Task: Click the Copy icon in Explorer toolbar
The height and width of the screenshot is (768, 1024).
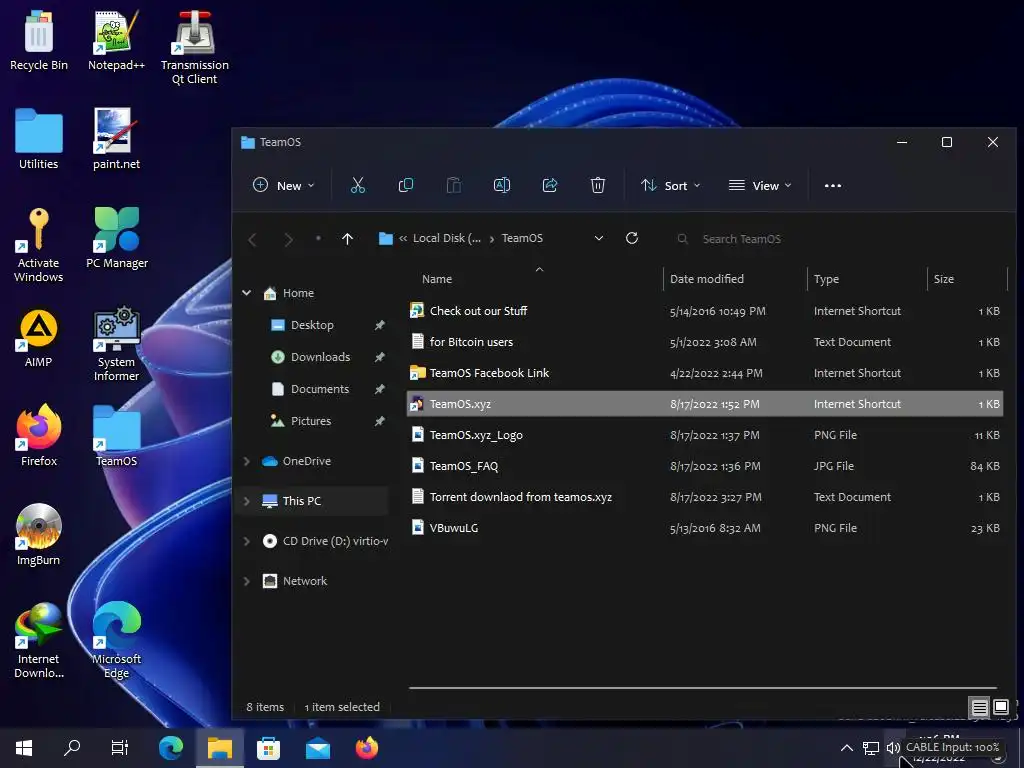Action: (x=406, y=185)
